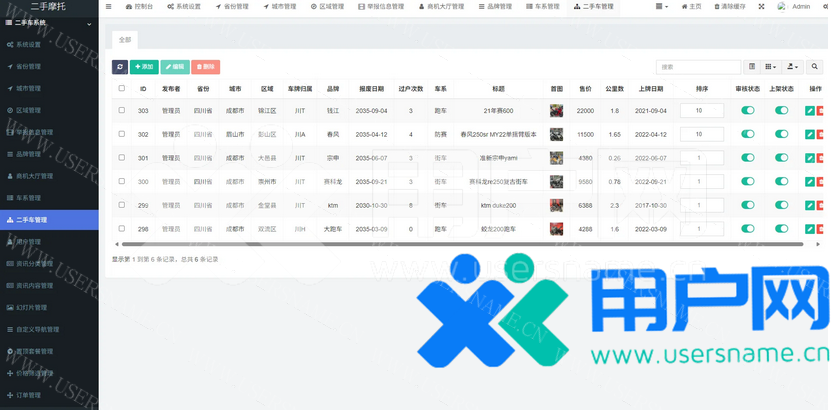Click the fullscreen icon in the top bar
832x410 pixels.
[x=761, y=6]
